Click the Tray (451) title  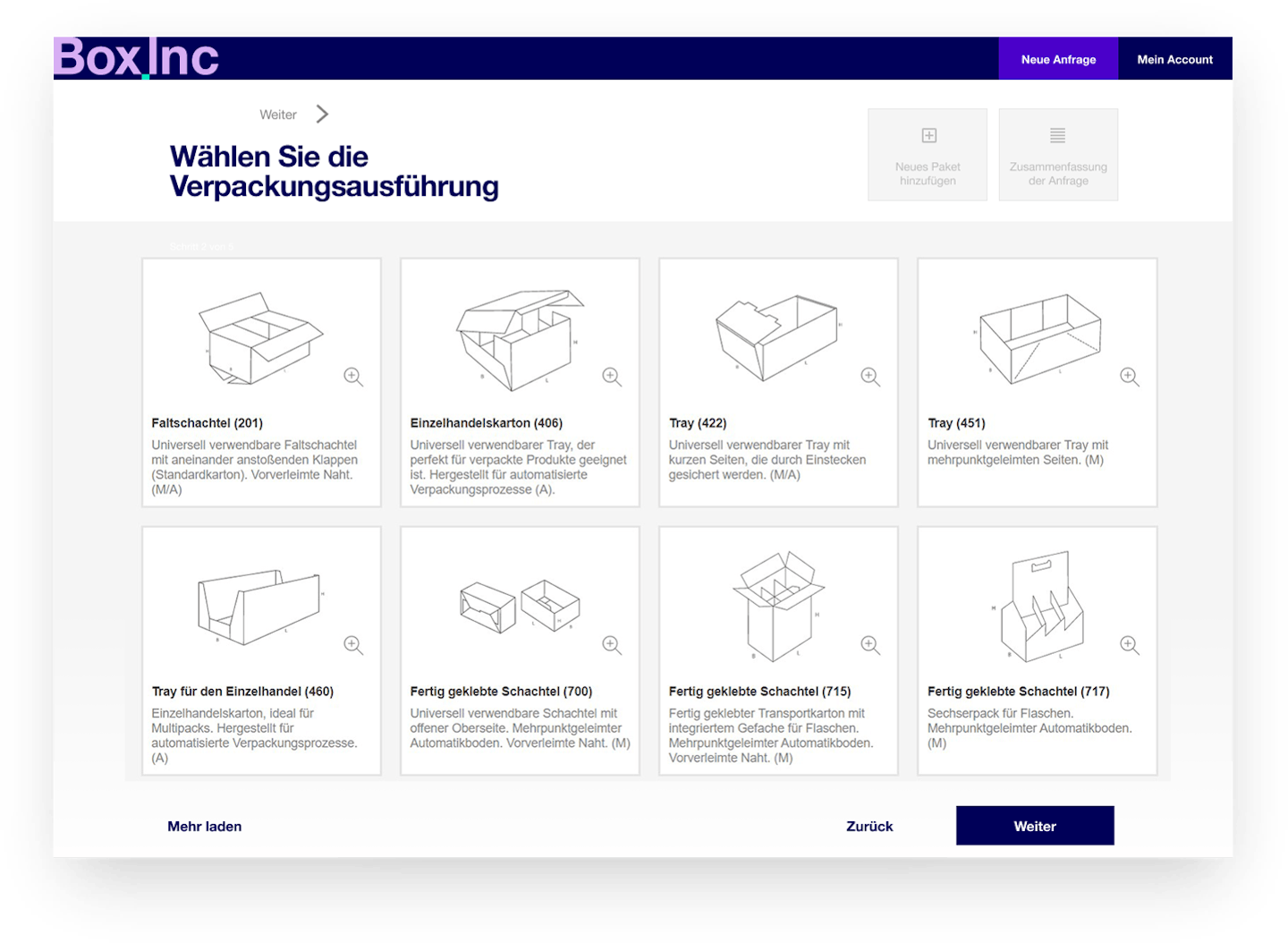tap(956, 423)
